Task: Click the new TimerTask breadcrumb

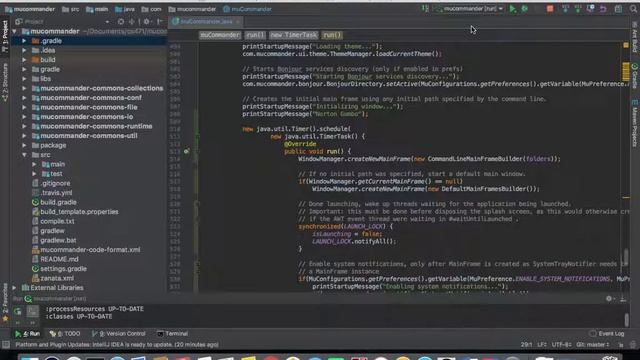Action: pyautogui.click(x=293, y=35)
